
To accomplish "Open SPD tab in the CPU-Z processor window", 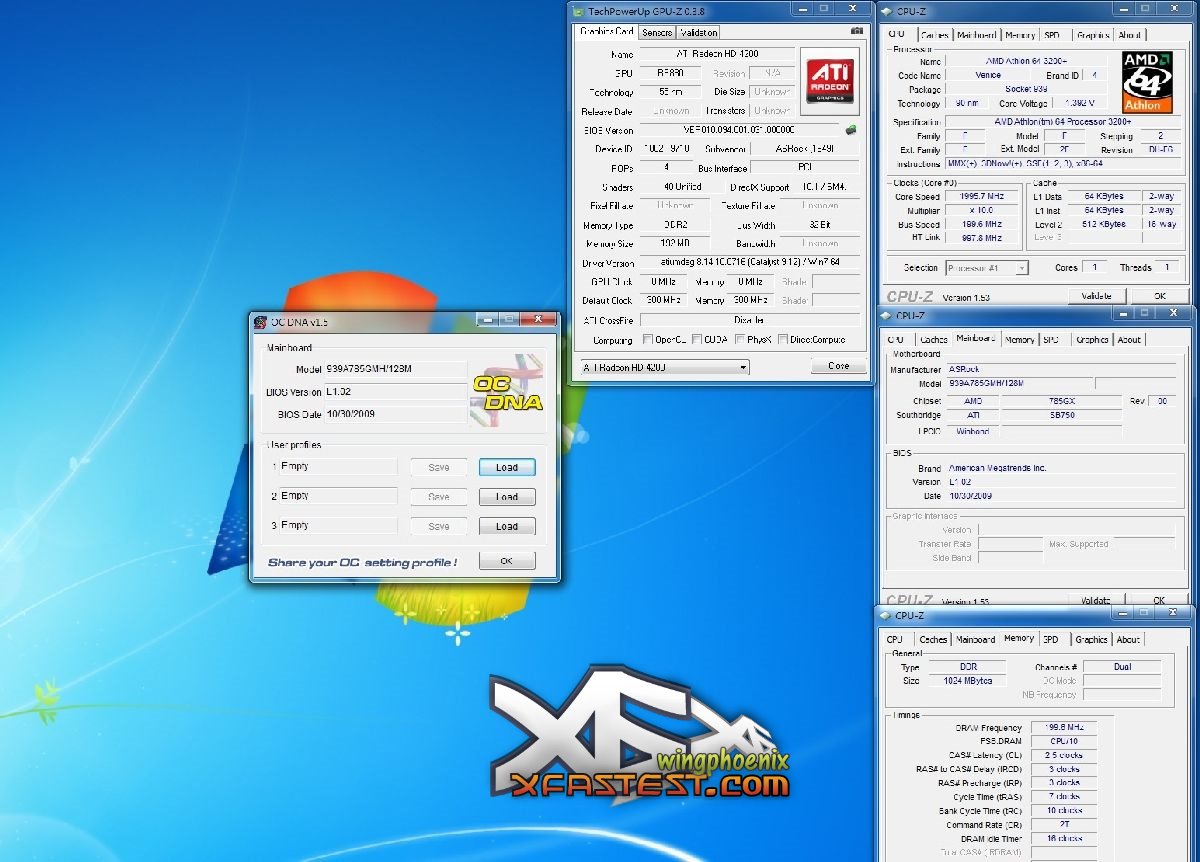I will [1052, 35].
